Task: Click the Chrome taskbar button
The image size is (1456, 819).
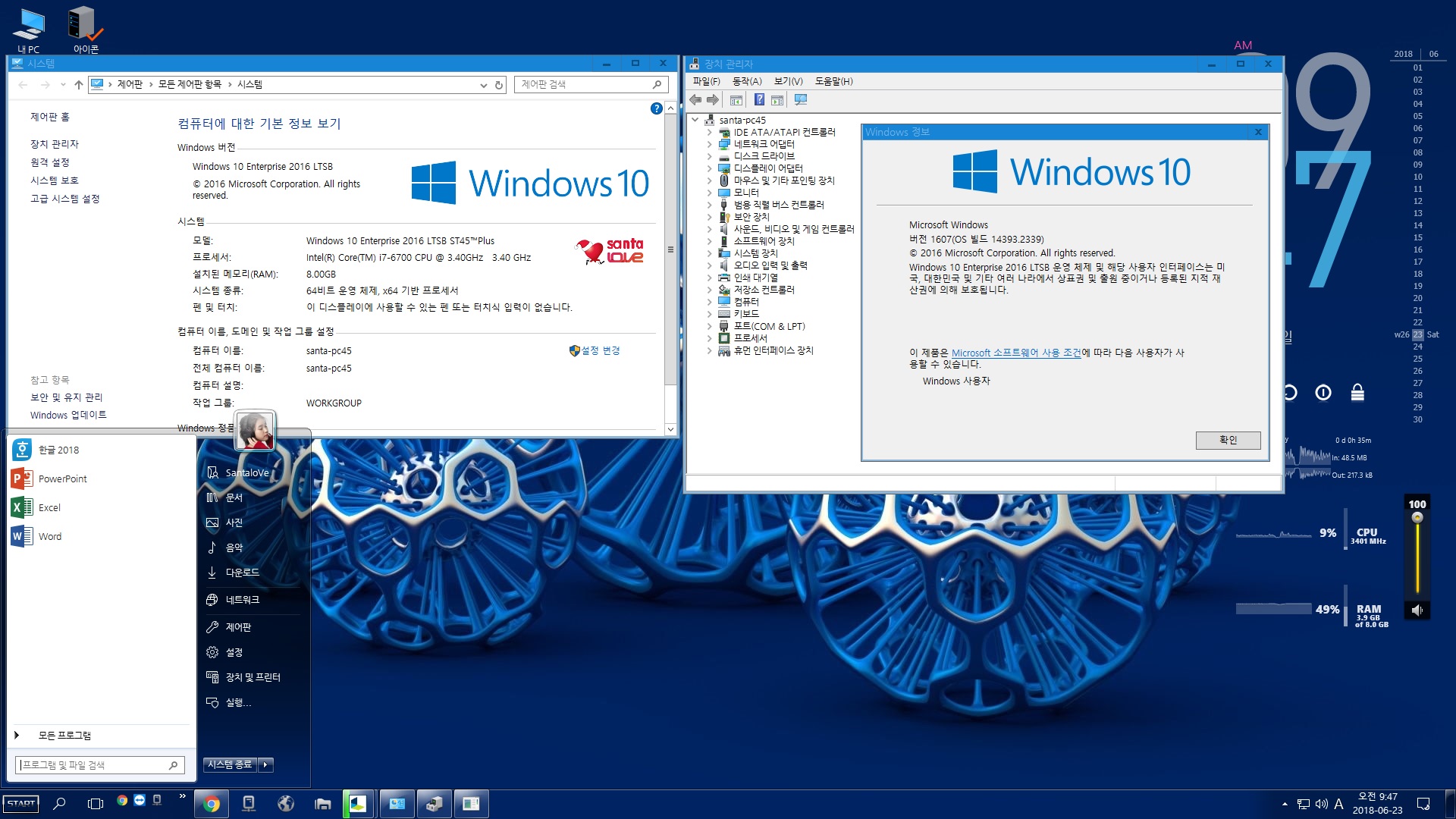Action: [212, 803]
